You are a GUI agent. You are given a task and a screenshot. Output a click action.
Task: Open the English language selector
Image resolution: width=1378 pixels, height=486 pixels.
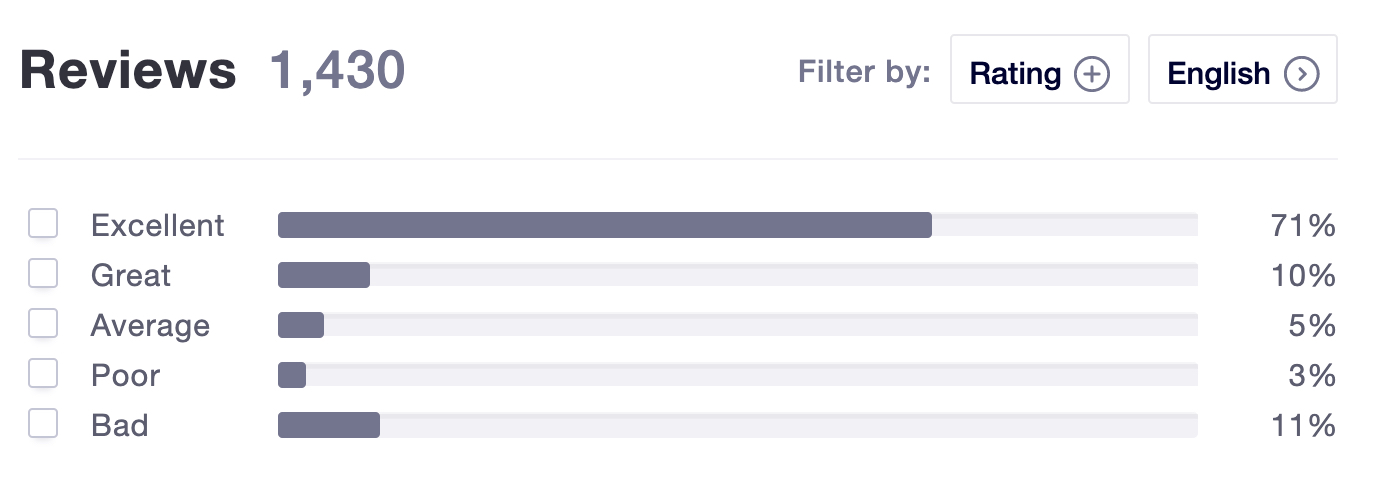[x=1243, y=69]
